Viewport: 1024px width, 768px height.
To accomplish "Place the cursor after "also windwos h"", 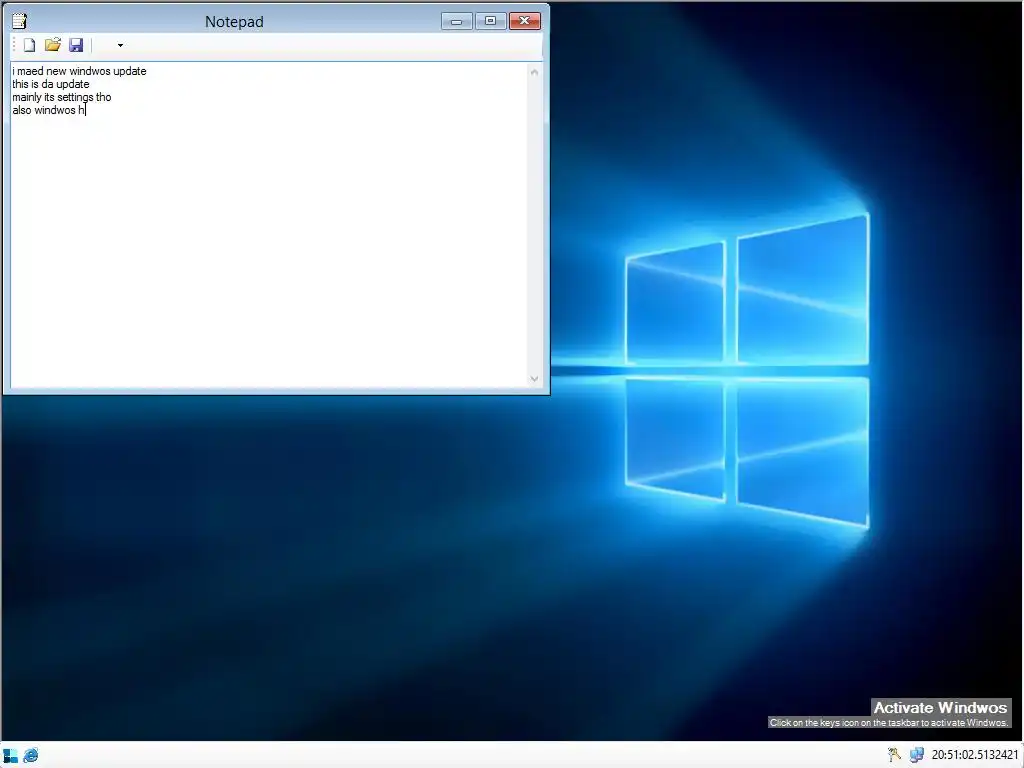I will tap(86, 110).
